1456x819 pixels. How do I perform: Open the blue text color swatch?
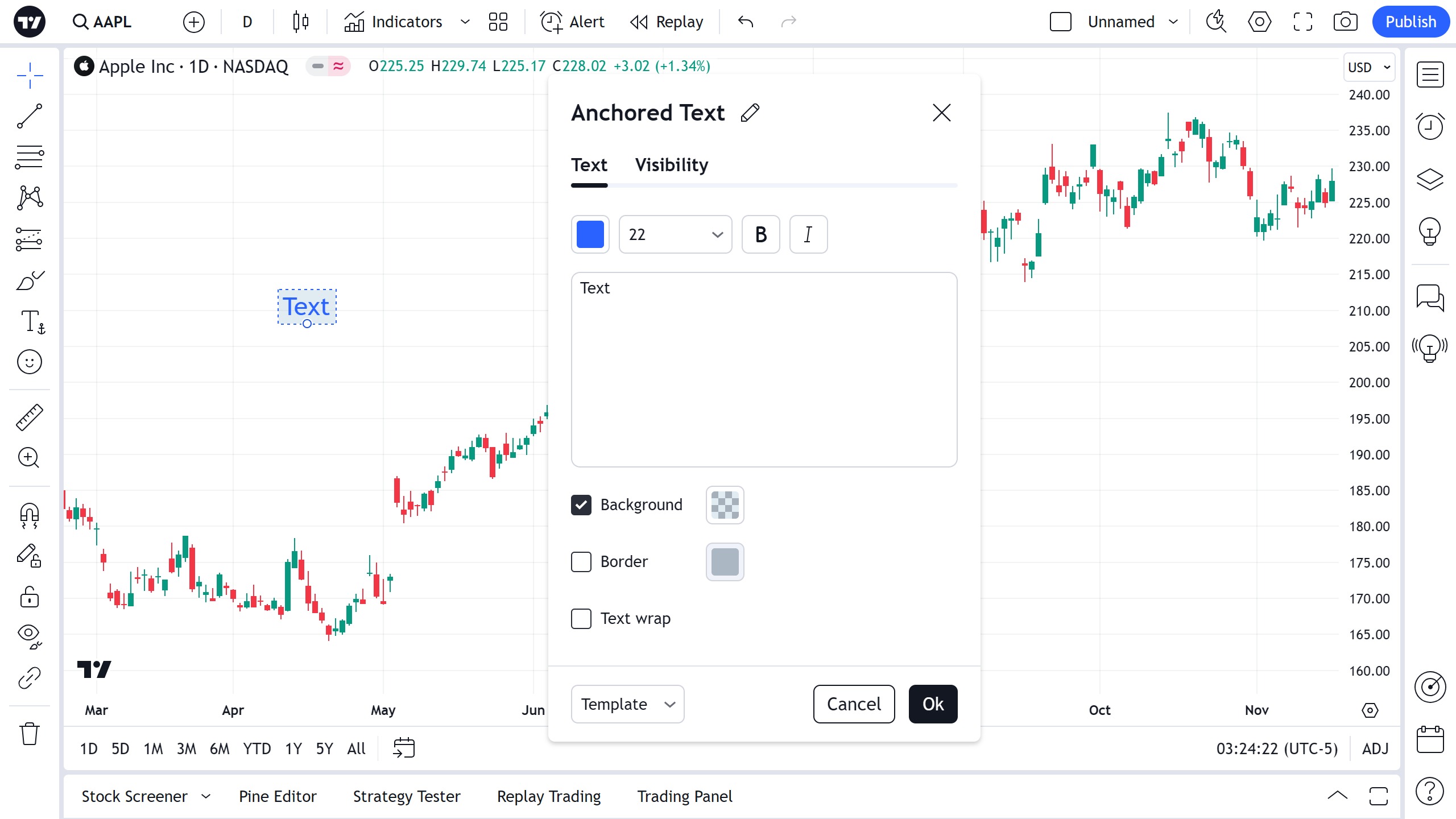pos(590,234)
